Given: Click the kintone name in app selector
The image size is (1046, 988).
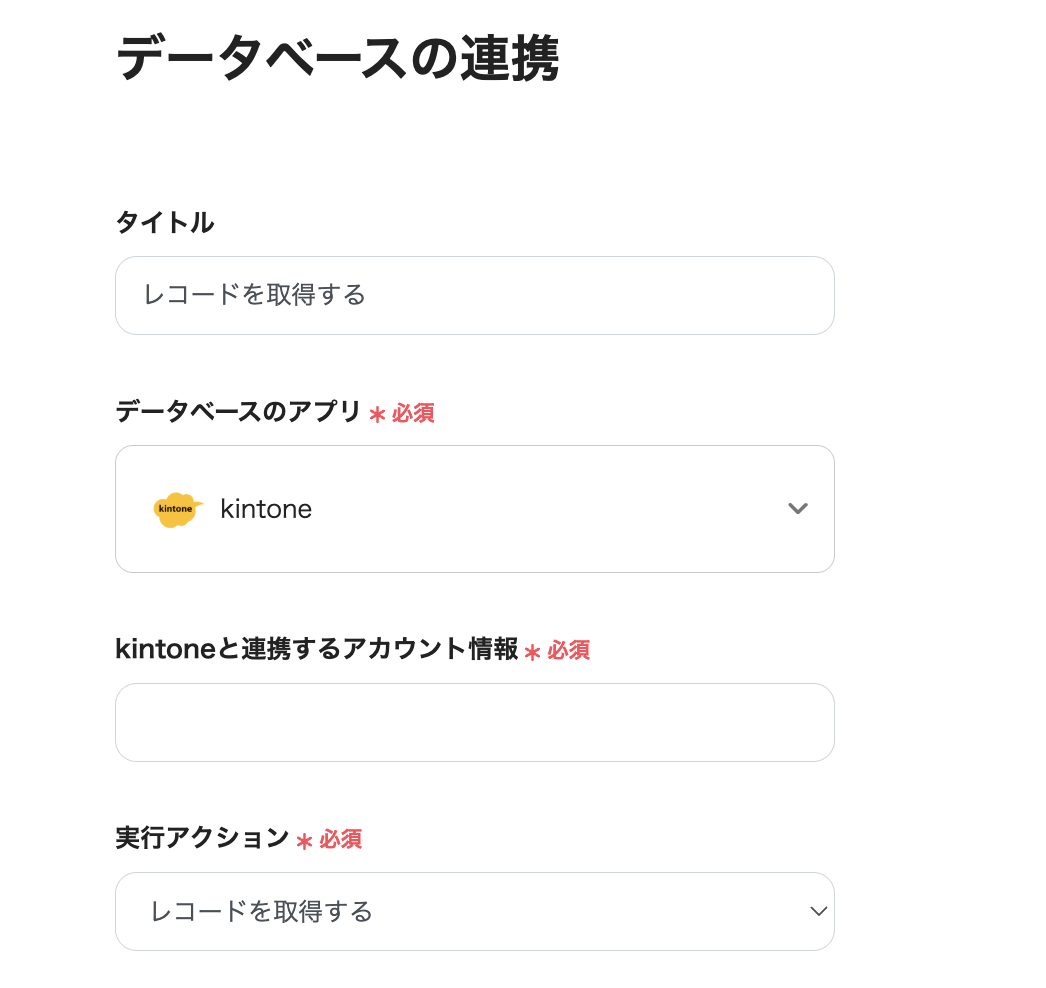Looking at the screenshot, I should (x=266, y=509).
